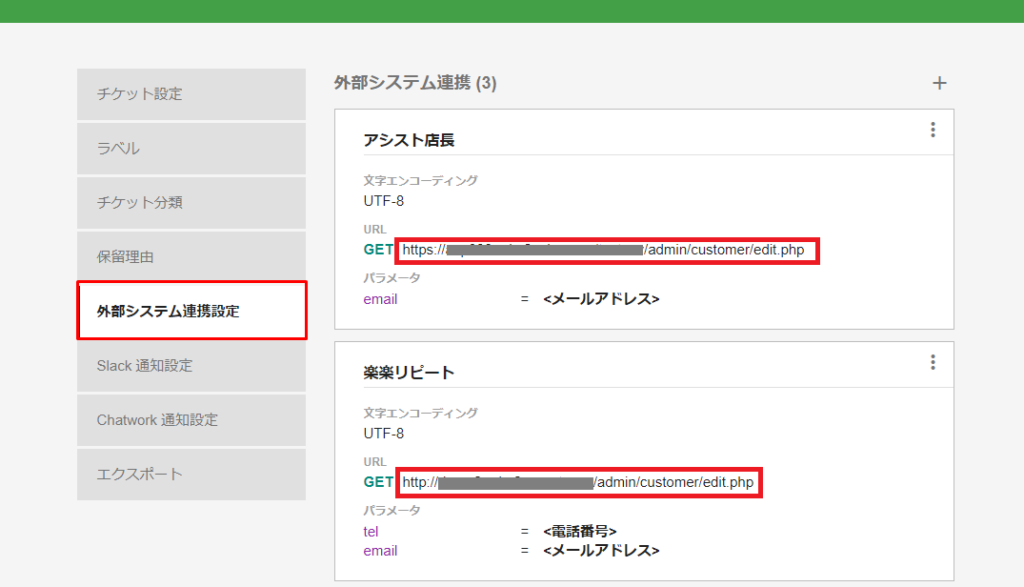Go to チケット分類 settings
Image resolution: width=1024 pixels, height=587 pixels.
point(191,202)
